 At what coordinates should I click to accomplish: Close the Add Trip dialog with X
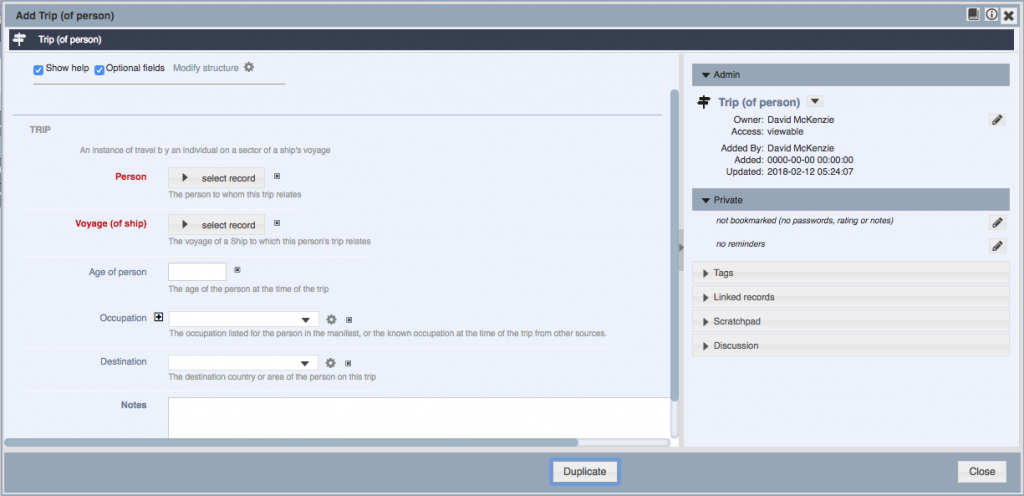(x=1008, y=15)
